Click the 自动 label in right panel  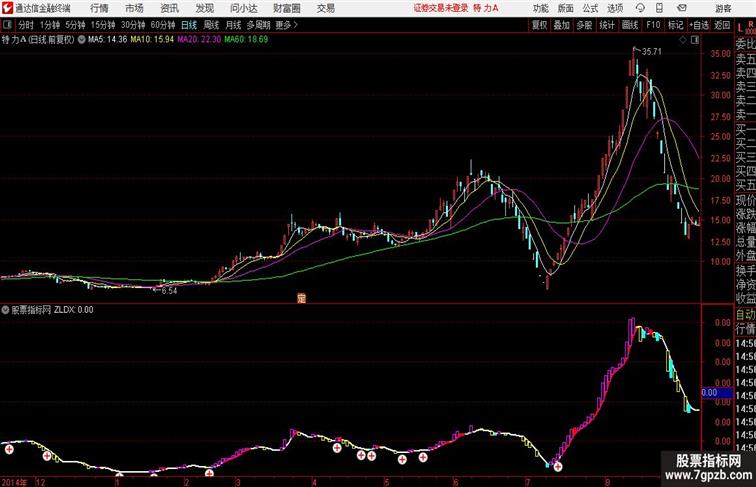745,314
